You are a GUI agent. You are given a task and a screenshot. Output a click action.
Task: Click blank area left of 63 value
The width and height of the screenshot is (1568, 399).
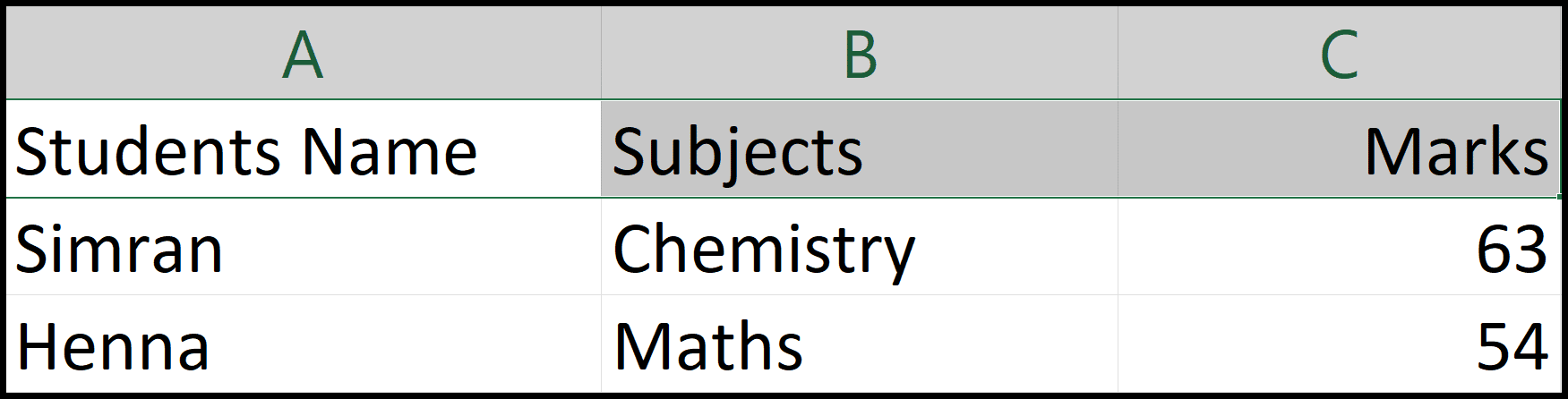(x=1297, y=247)
